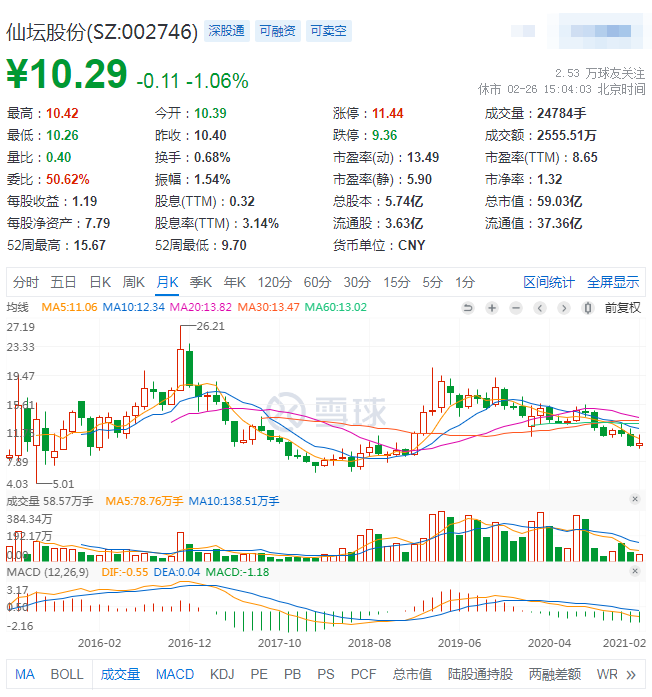Select the 1分 interval tab
The width and height of the screenshot is (652, 697).
click(465, 282)
